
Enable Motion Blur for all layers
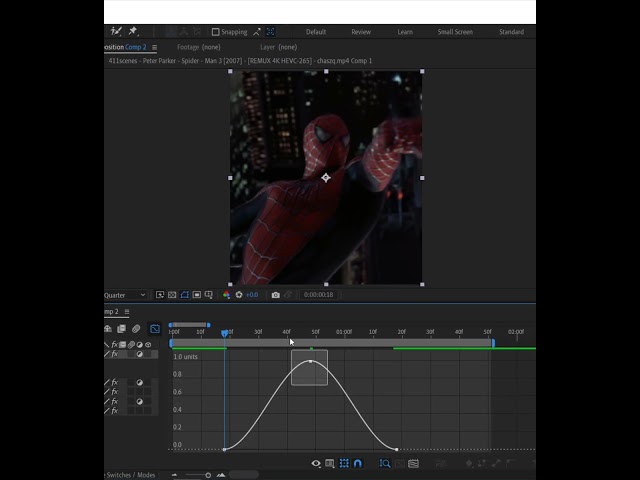[136, 329]
